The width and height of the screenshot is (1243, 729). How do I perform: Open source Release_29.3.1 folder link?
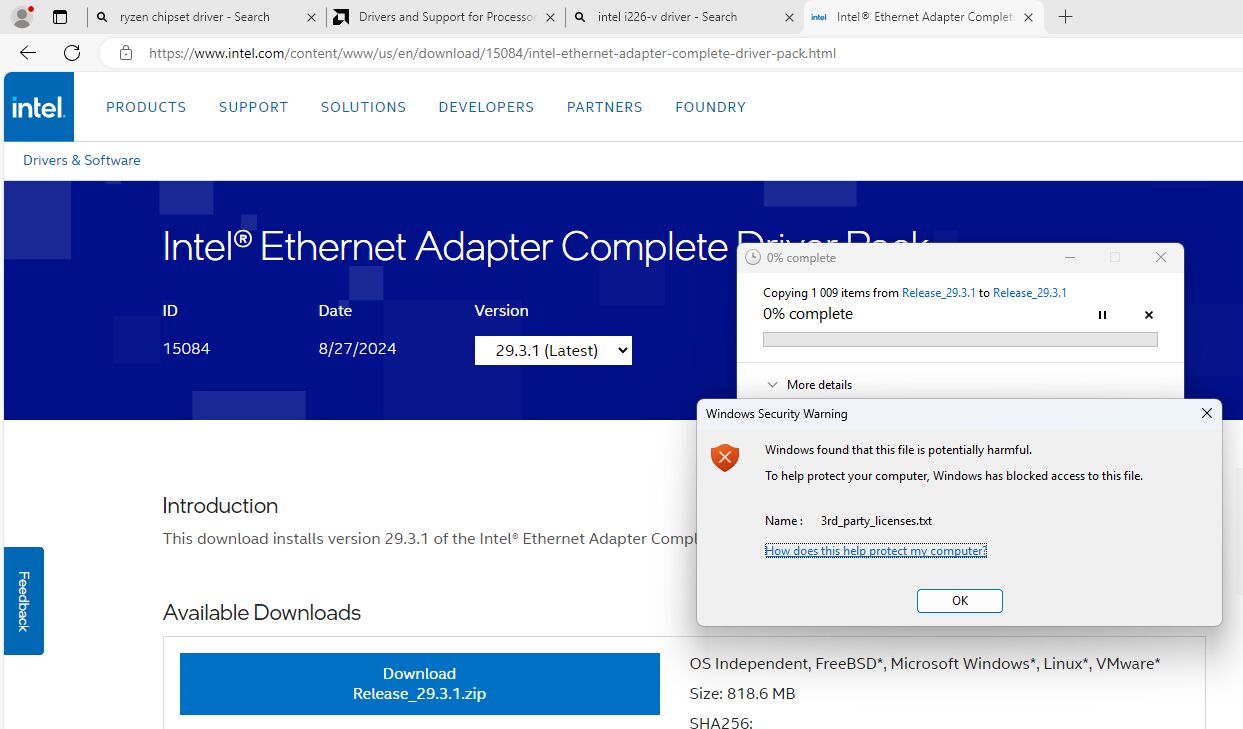(939, 293)
